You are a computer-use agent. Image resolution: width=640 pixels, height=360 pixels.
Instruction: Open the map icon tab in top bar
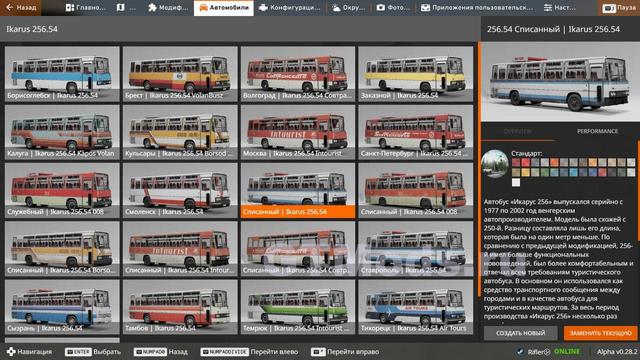pyautogui.click(x=126, y=8)
